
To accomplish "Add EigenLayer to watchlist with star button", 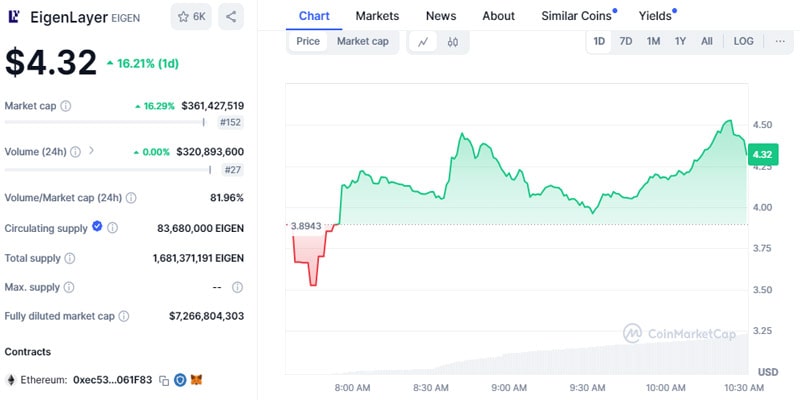I will coord(191,17).
